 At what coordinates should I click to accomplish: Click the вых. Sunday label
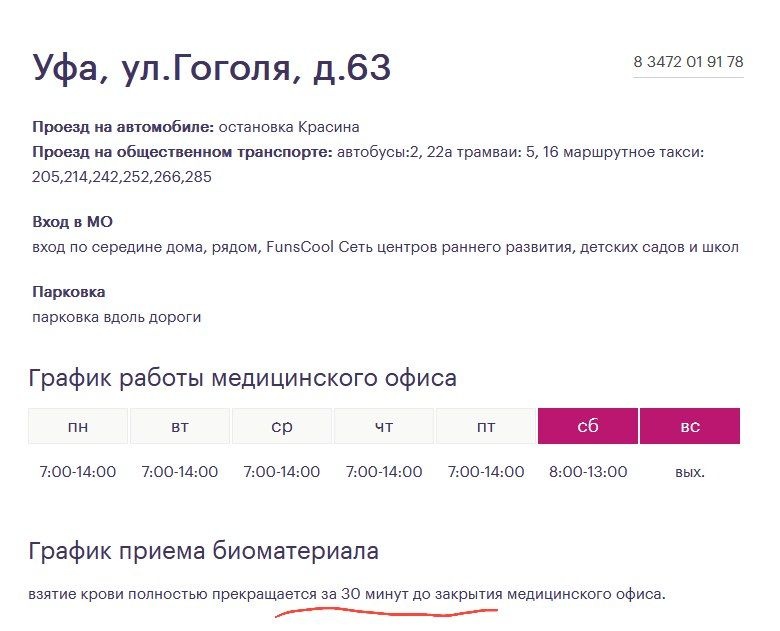(690, 472)
